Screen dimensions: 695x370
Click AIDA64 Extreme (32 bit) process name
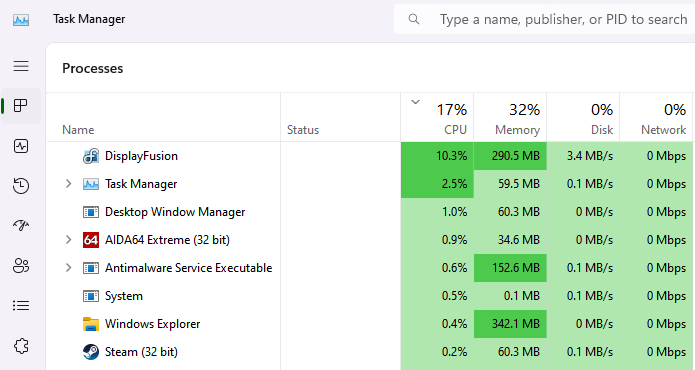(x=167, y=240)
